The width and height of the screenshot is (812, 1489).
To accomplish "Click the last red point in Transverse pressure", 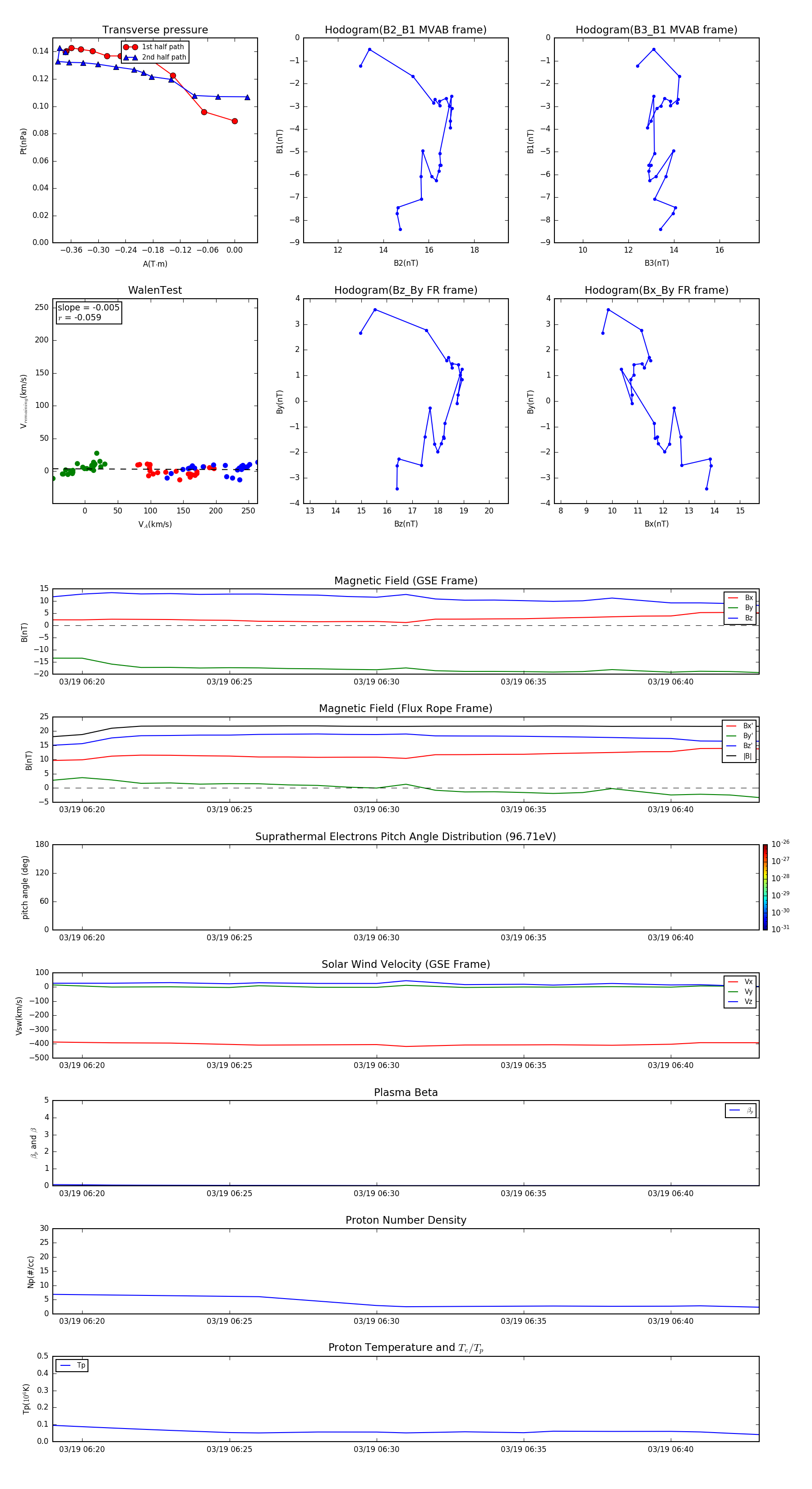I will coord(235,121).
